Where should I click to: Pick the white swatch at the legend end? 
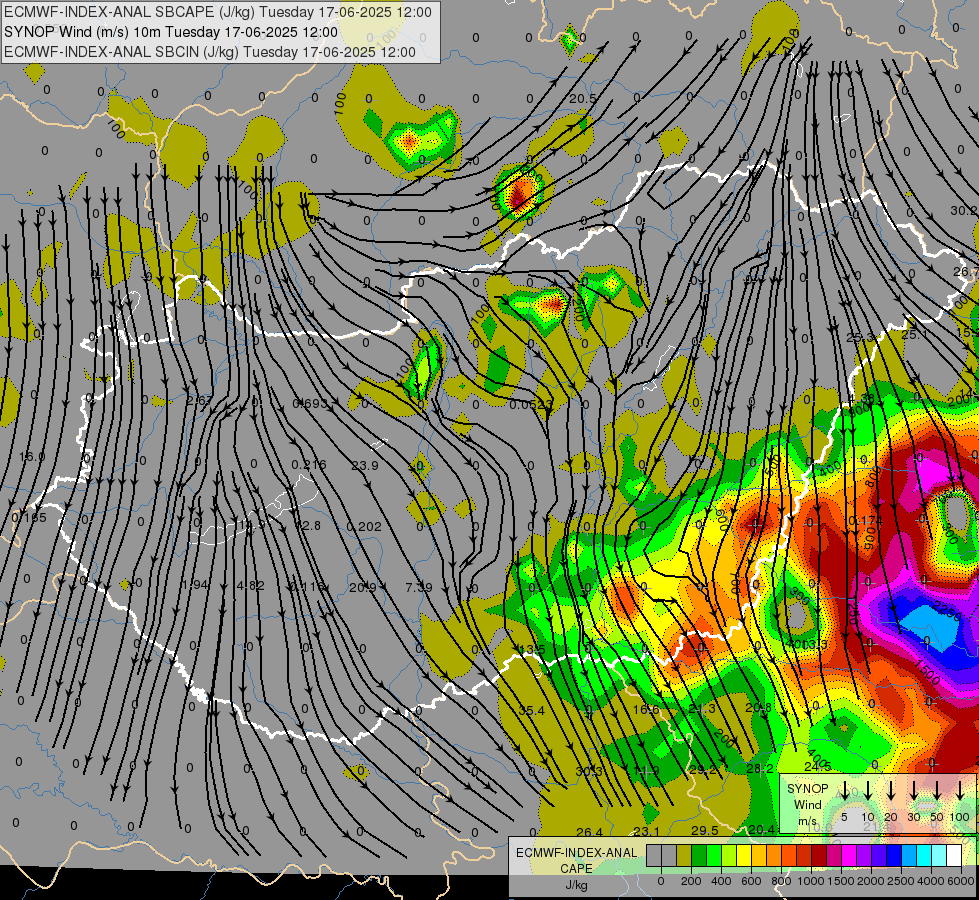(953, 855)
